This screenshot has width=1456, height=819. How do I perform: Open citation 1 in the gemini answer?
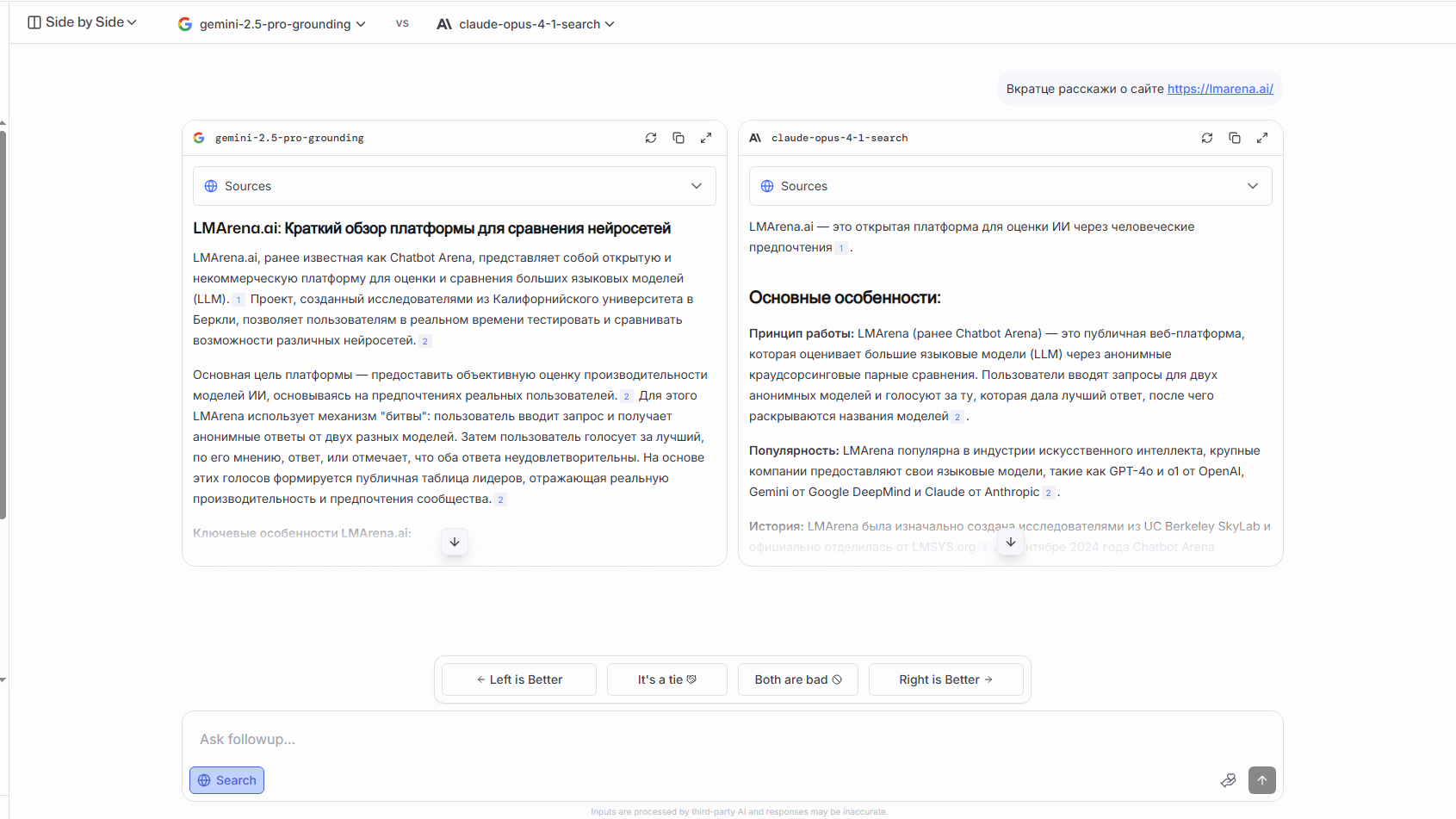coord(239,300)
